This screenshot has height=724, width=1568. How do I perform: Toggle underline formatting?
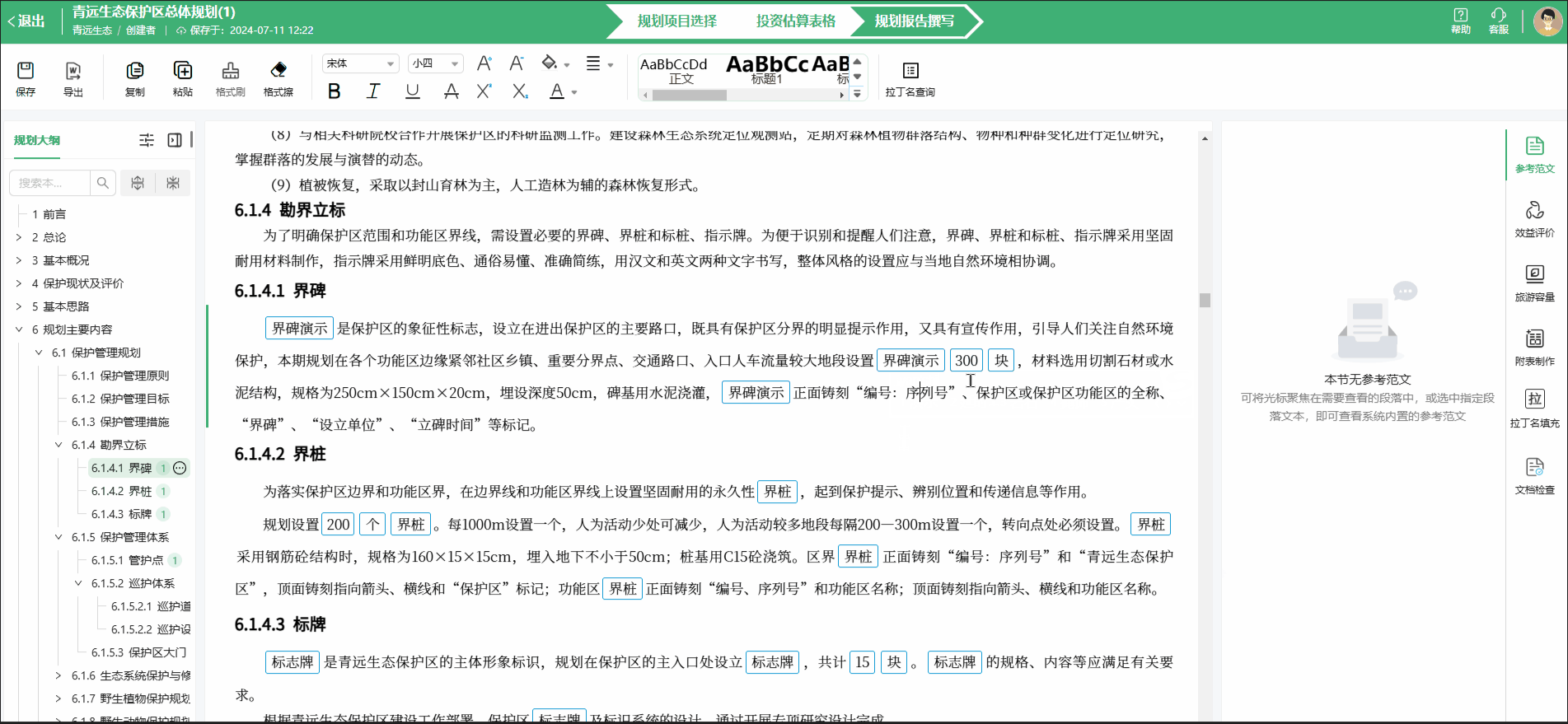point(412,91)
